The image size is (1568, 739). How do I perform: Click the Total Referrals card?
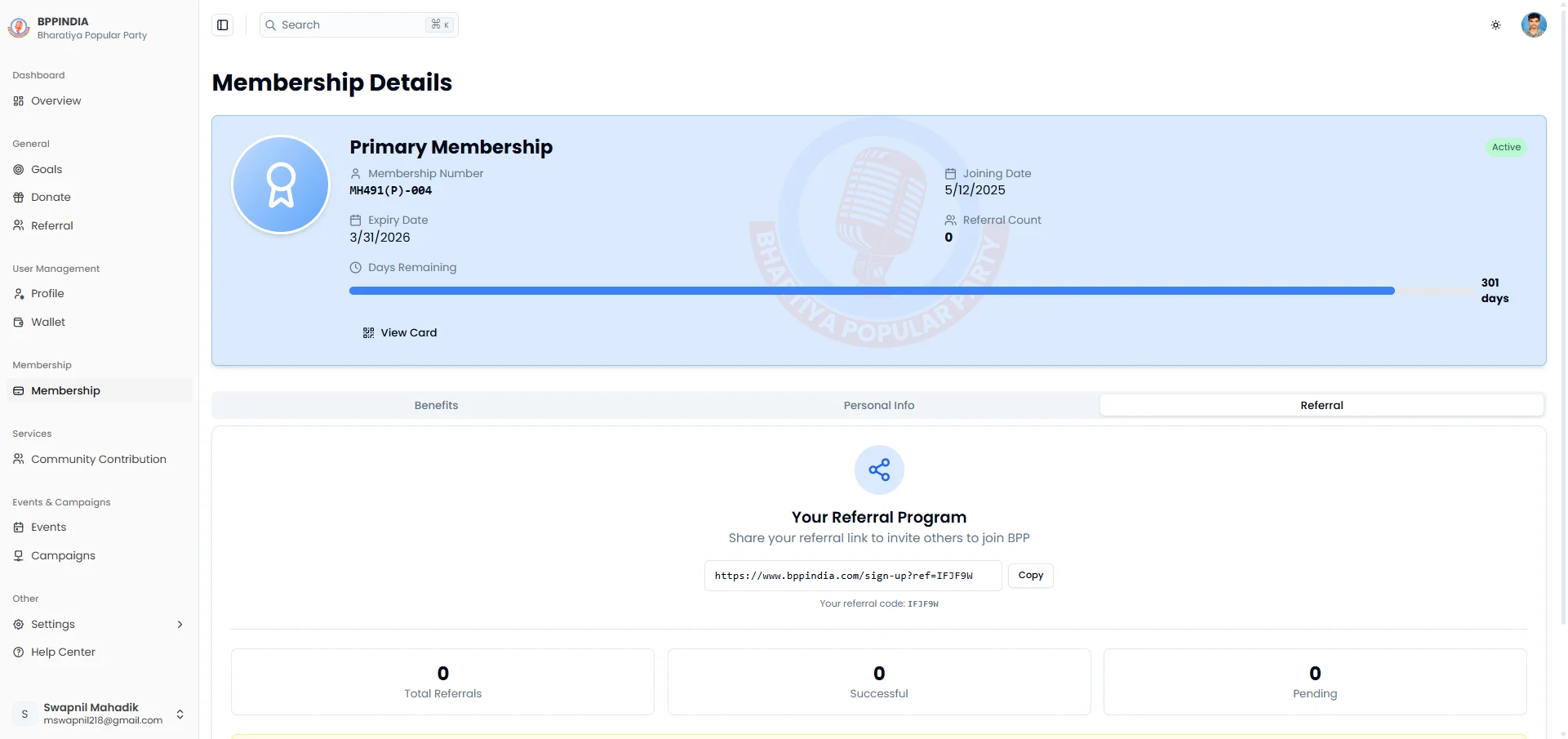coord(442,682)
